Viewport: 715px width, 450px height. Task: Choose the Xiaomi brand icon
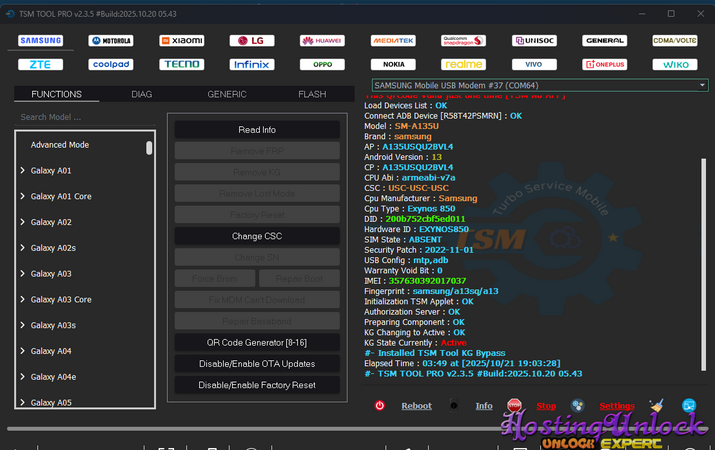pyautogui.click(x=181, y=41)
